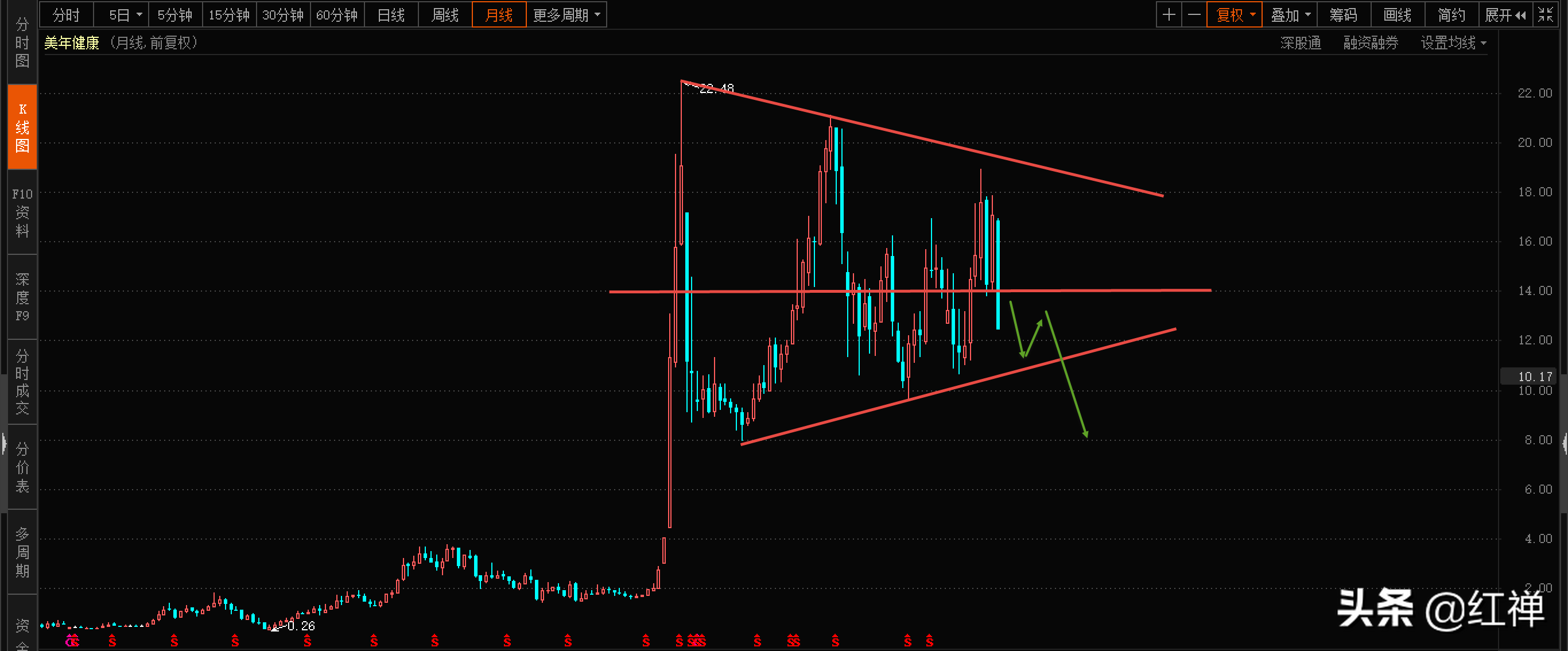
Task: Open 深度F9 in the left sidebar
Action: (x=22, y=297)
